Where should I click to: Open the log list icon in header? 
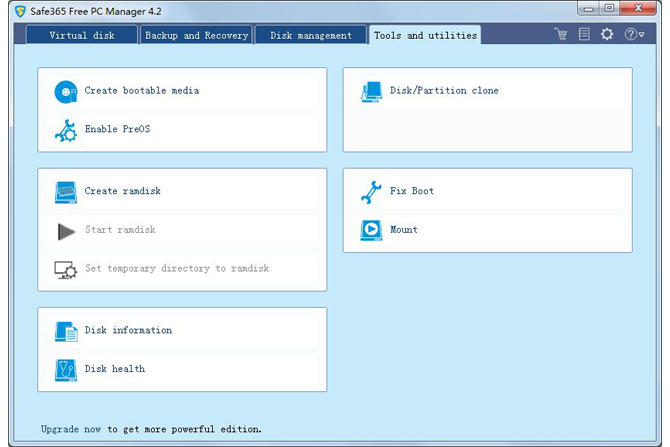click(x=584, y=34)
